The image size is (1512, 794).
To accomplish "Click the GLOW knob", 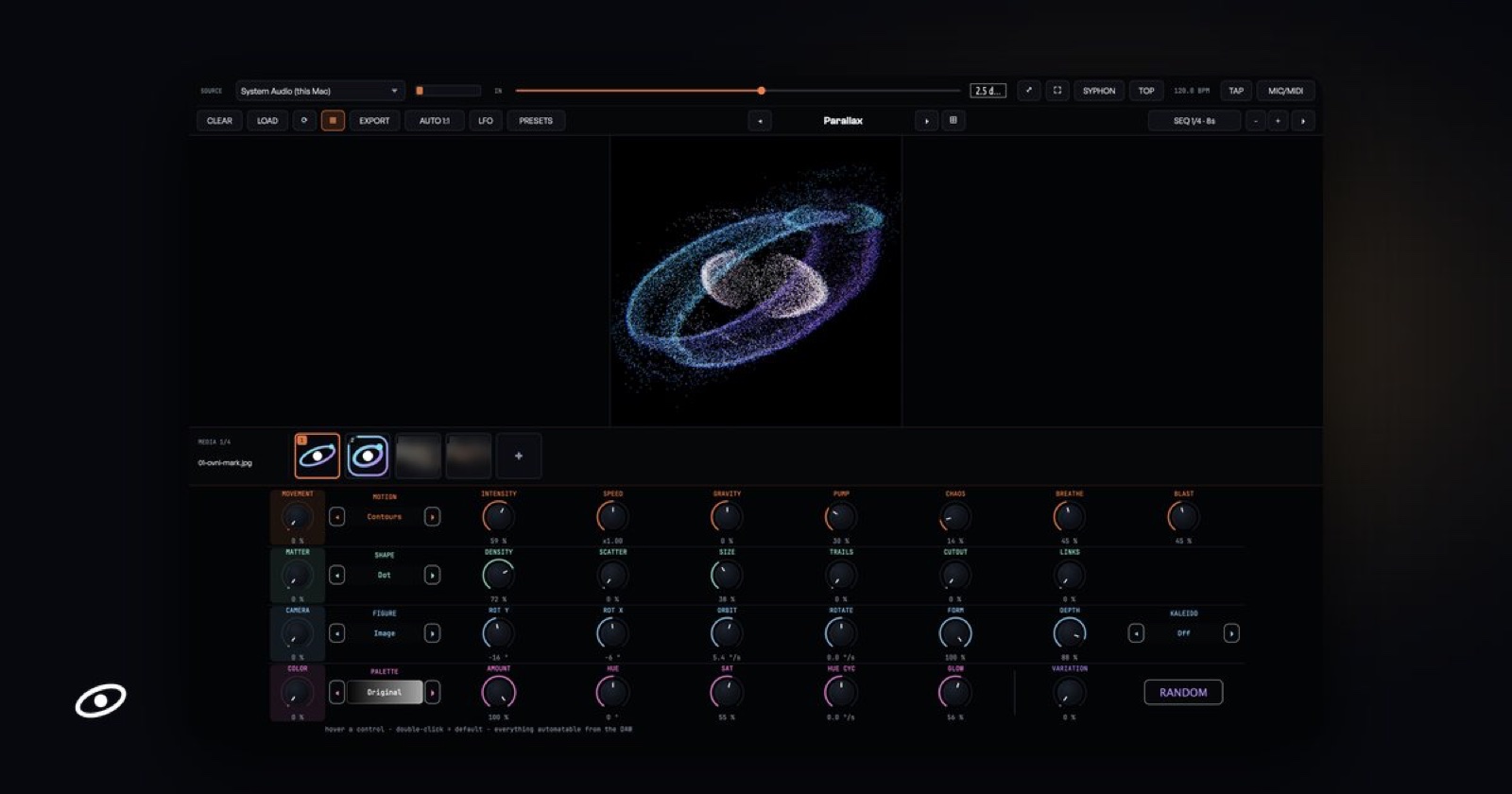I will coord(954,692).
